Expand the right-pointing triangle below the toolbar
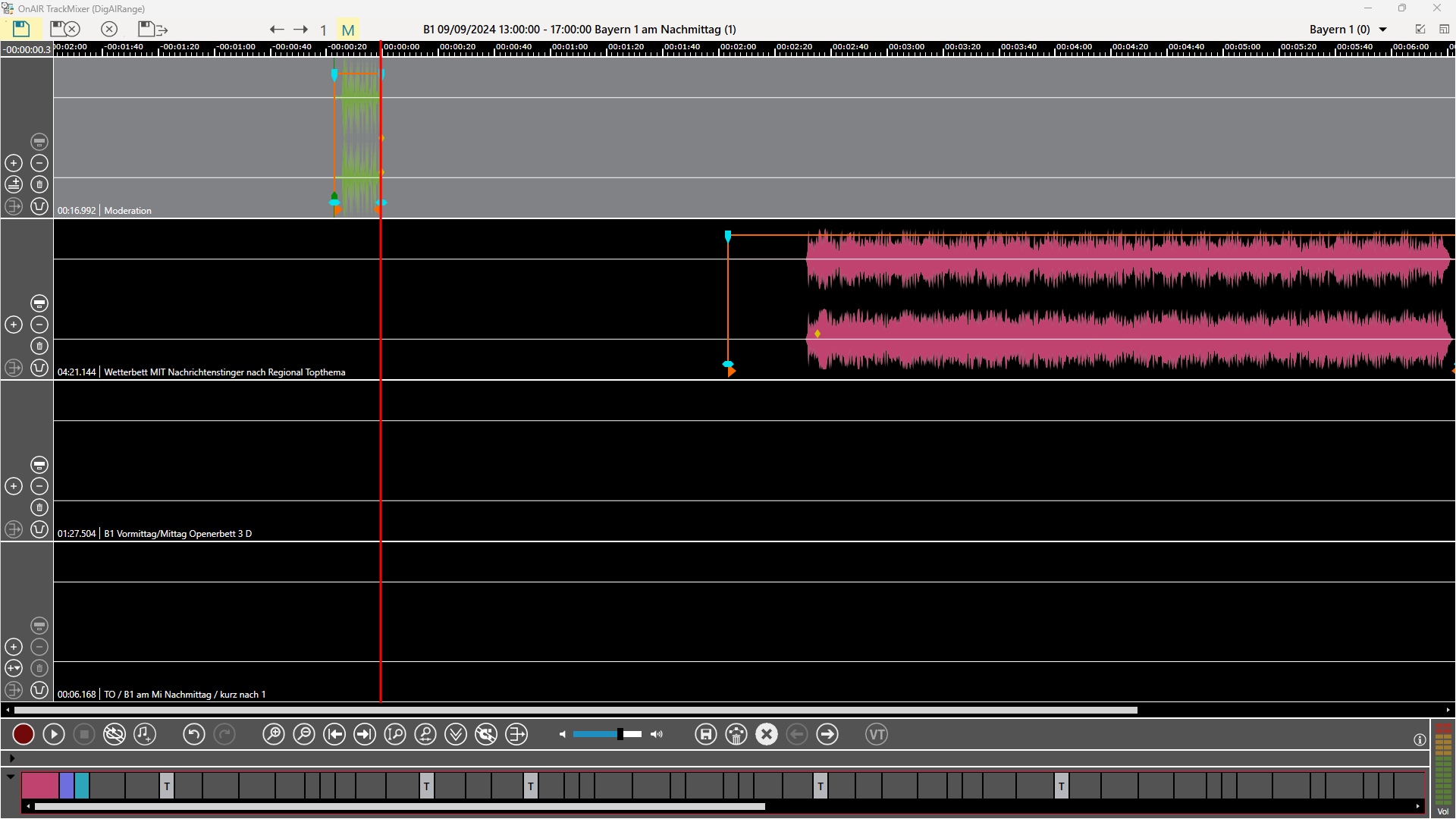 tap(11, 758)
